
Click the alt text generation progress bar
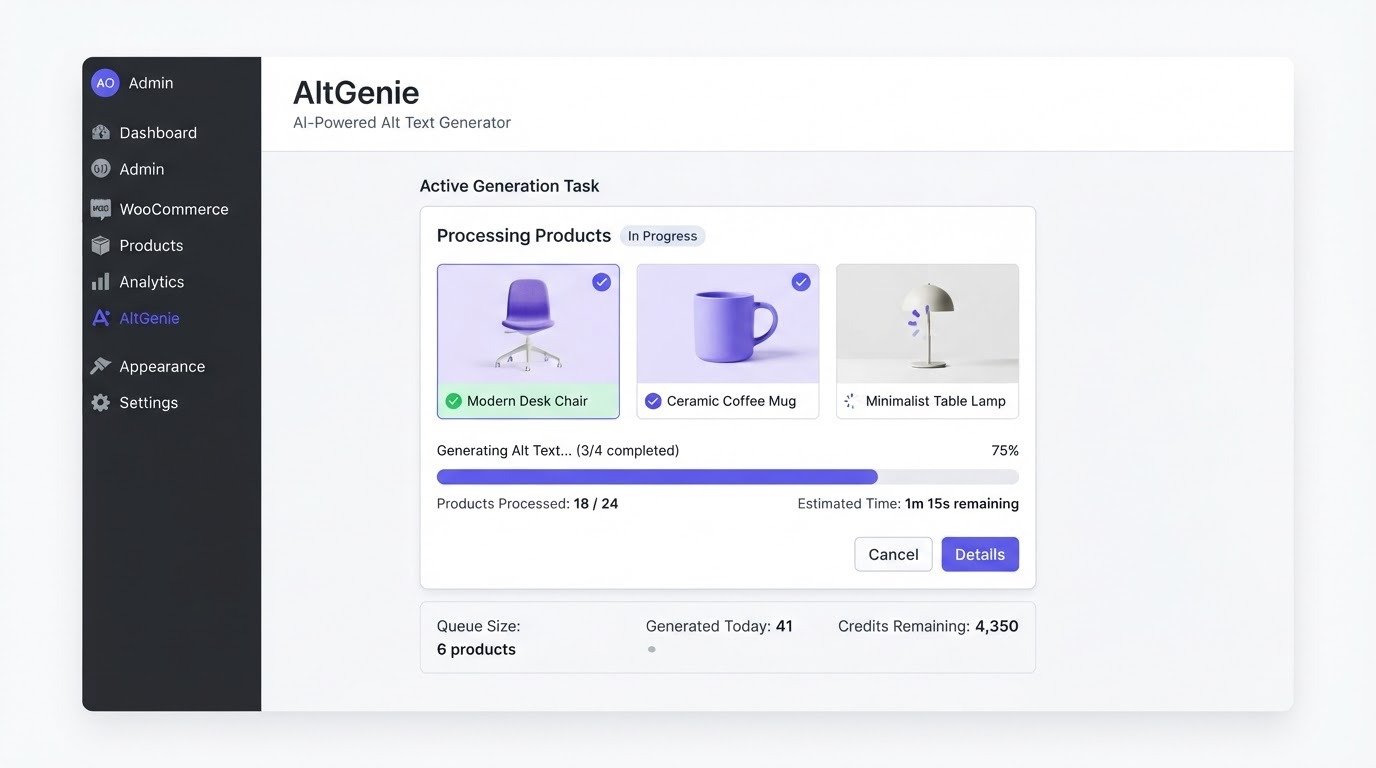728,477
